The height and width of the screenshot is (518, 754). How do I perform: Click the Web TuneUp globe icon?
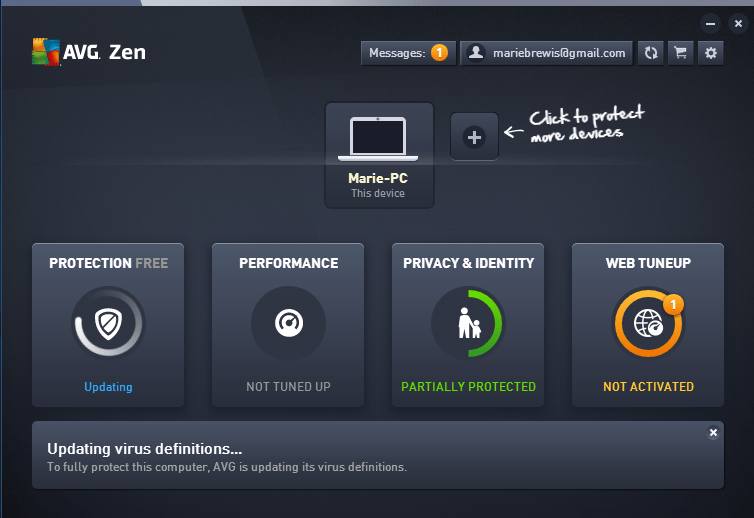[x=648, y=324]
